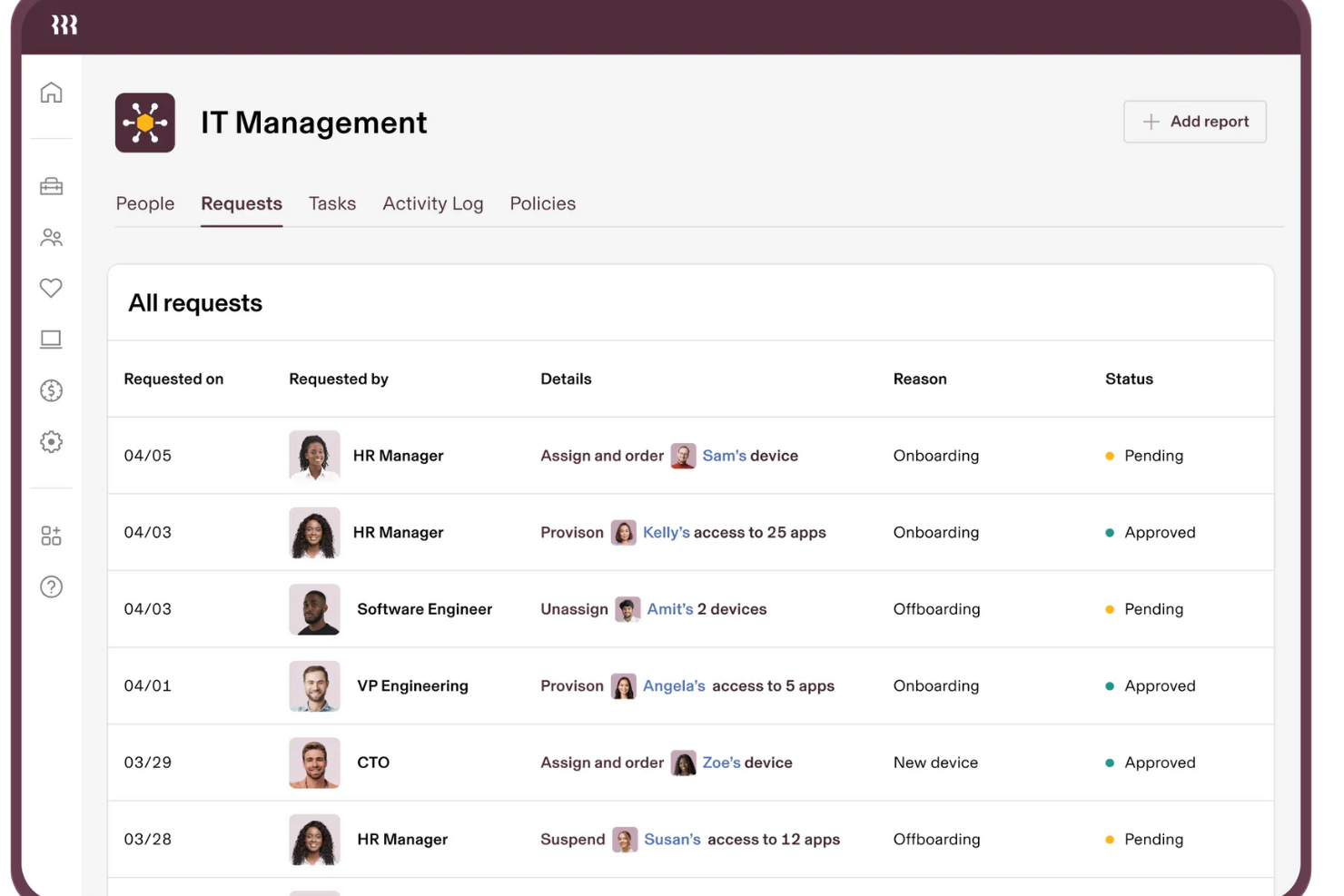Open the Home section
Viewport: 1344px width, 896px height.
(x=51, y=92)
